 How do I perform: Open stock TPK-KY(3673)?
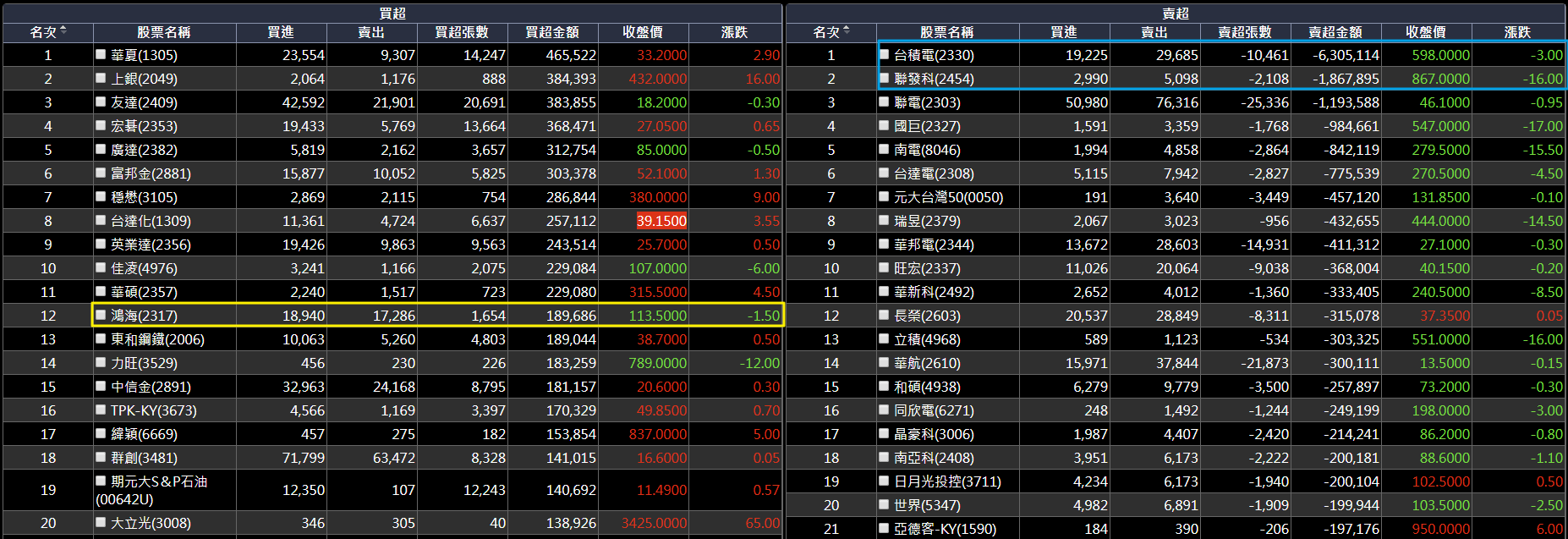pyautogui.click(x=154, y=410)
